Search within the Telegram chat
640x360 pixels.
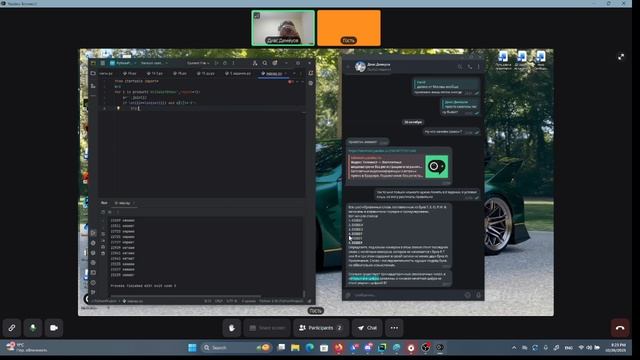(x=460, y=67)
